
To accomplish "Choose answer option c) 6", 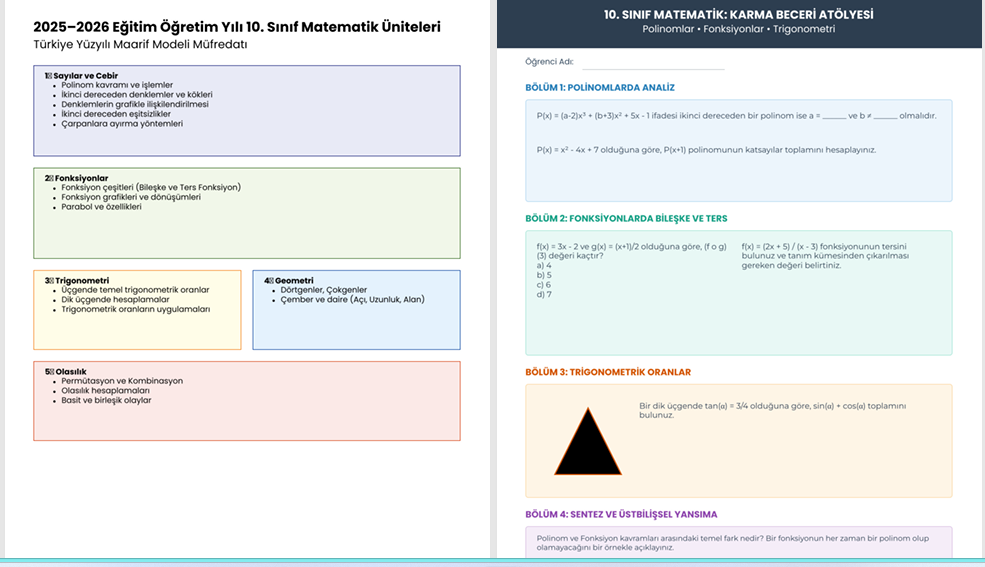I will pyautogui.click(x=545, y=285).
